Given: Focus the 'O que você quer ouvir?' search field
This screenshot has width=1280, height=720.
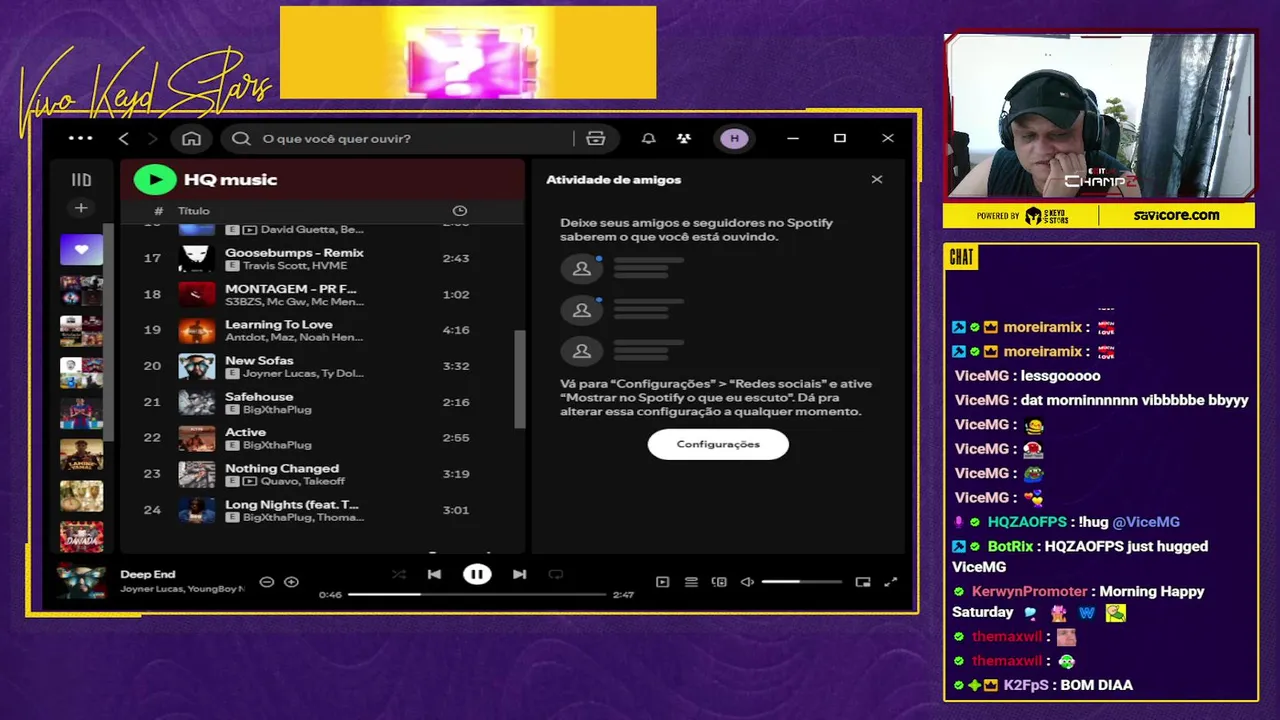Looking at the screenshot, I should [x=400, y=138].
